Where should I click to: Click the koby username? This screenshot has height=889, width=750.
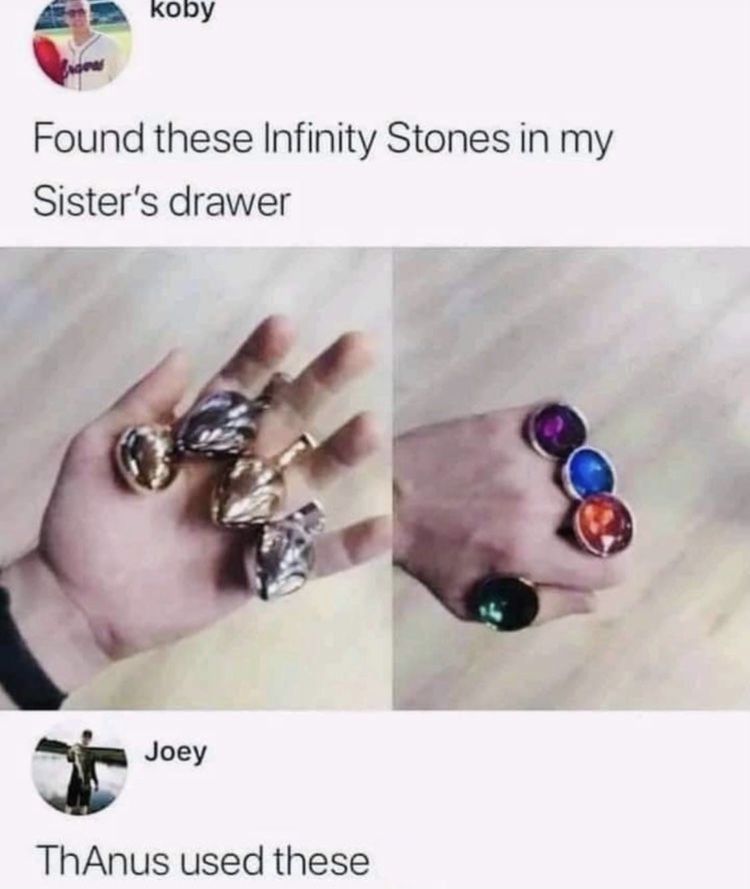click(x=183, y=10)
